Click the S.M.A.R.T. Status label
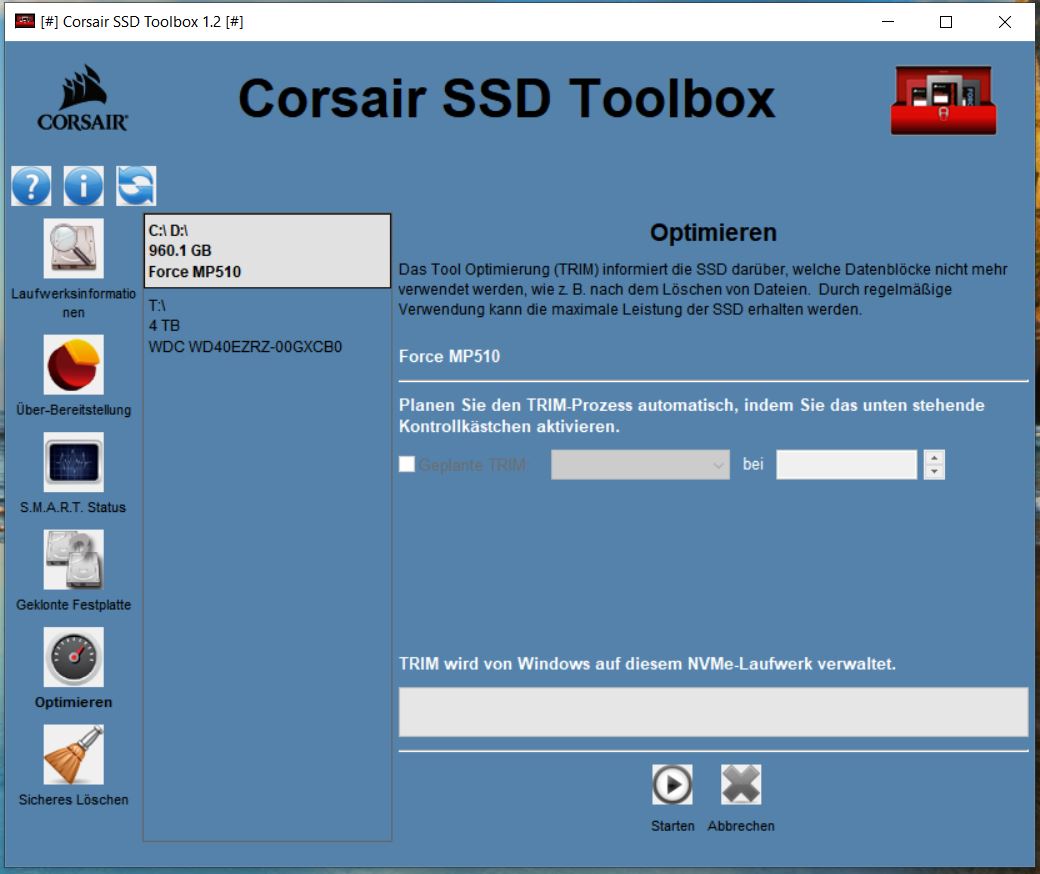The height and width of the screenshot is (874, 1040). [x=73, y=507]
